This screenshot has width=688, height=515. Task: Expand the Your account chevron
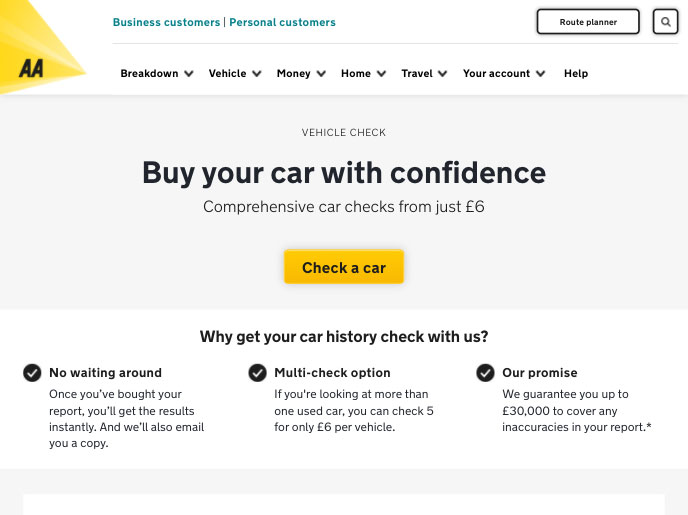coord(541,74)
